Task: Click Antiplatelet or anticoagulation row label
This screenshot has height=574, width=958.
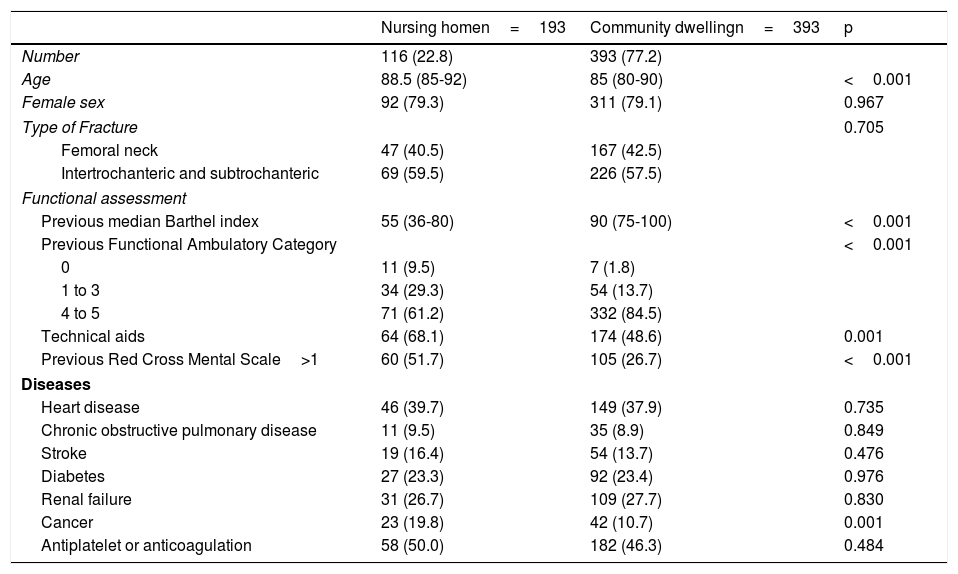Action: tap(146, 546)
